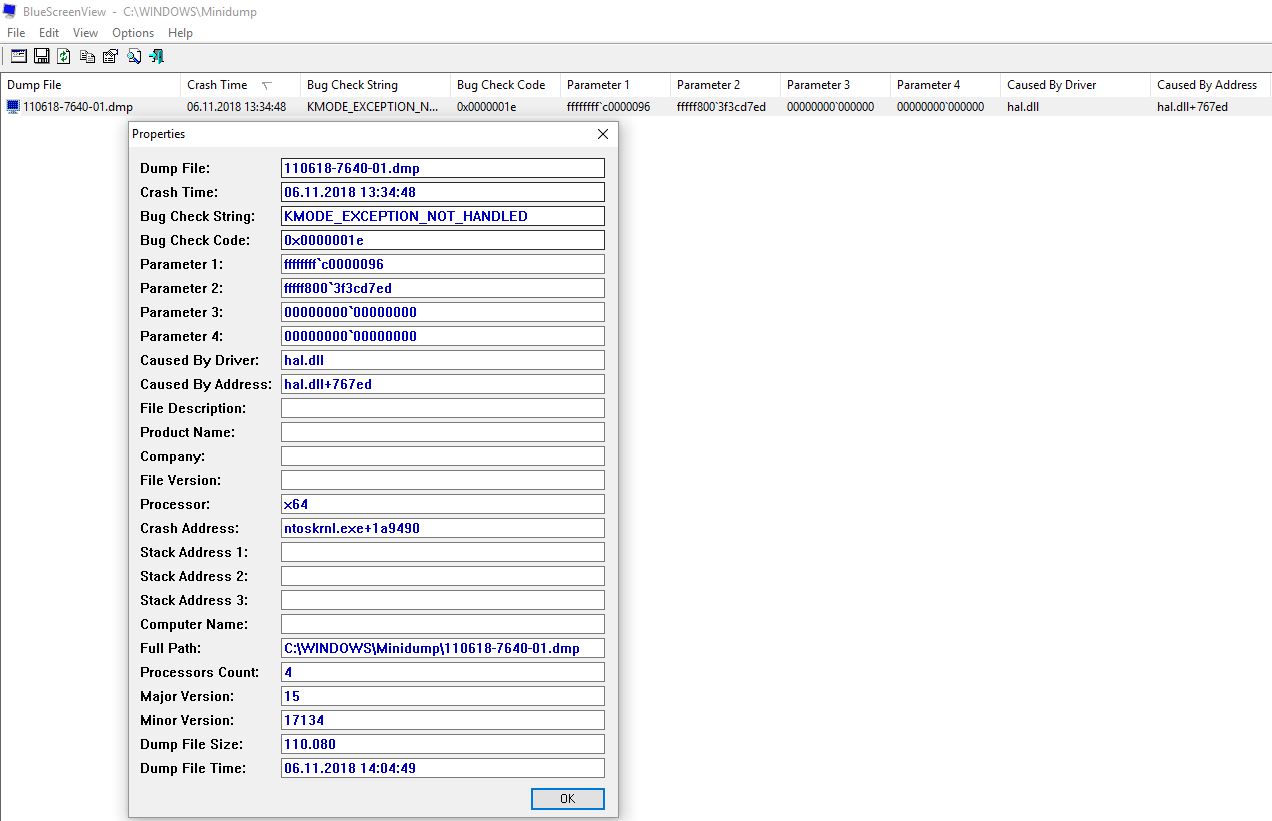Click the Minor Version field showing 17134
The height and width of the screenshot is (821, 1272).
tap(443, 720)
